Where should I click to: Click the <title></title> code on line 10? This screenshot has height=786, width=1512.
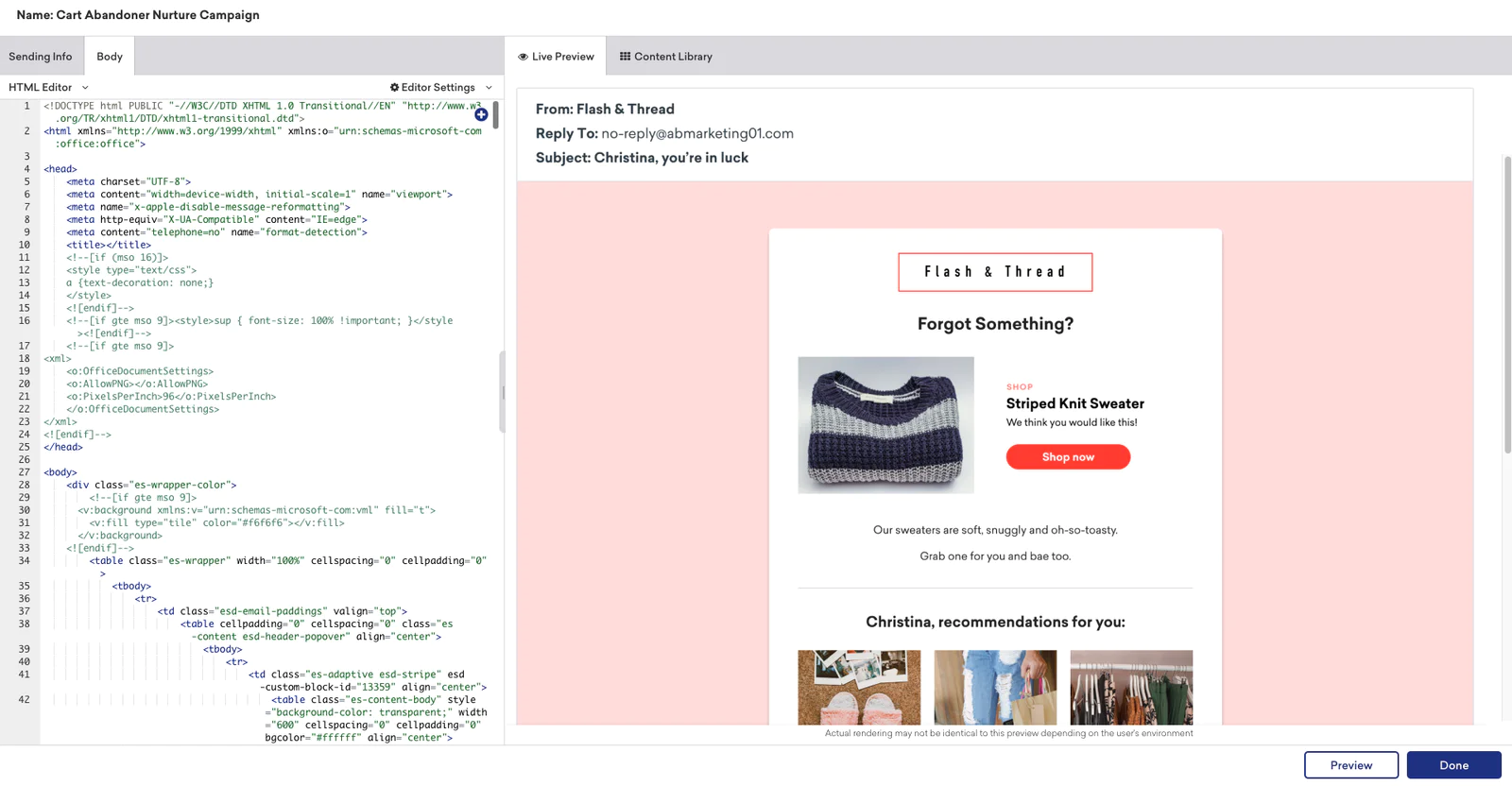point(109,245)
